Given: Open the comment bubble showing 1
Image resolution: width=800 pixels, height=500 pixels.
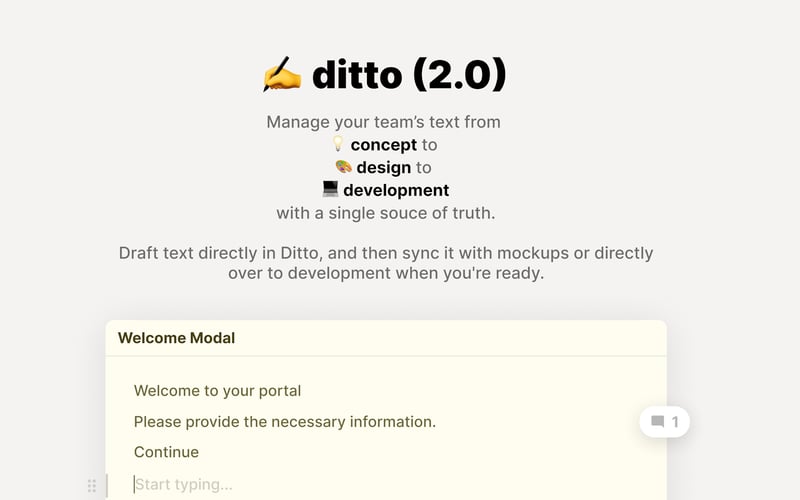Looking at the screenshot, I should pos(664,422).
